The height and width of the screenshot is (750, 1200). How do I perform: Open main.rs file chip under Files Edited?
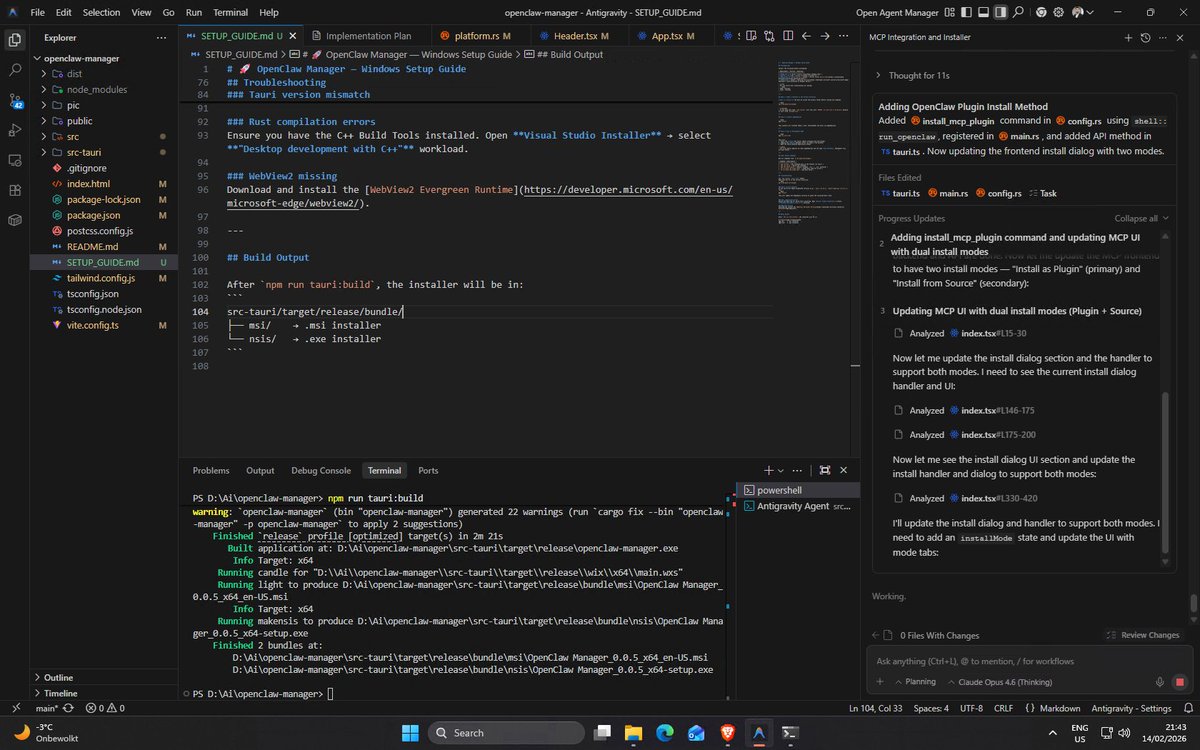click(947, 193)
